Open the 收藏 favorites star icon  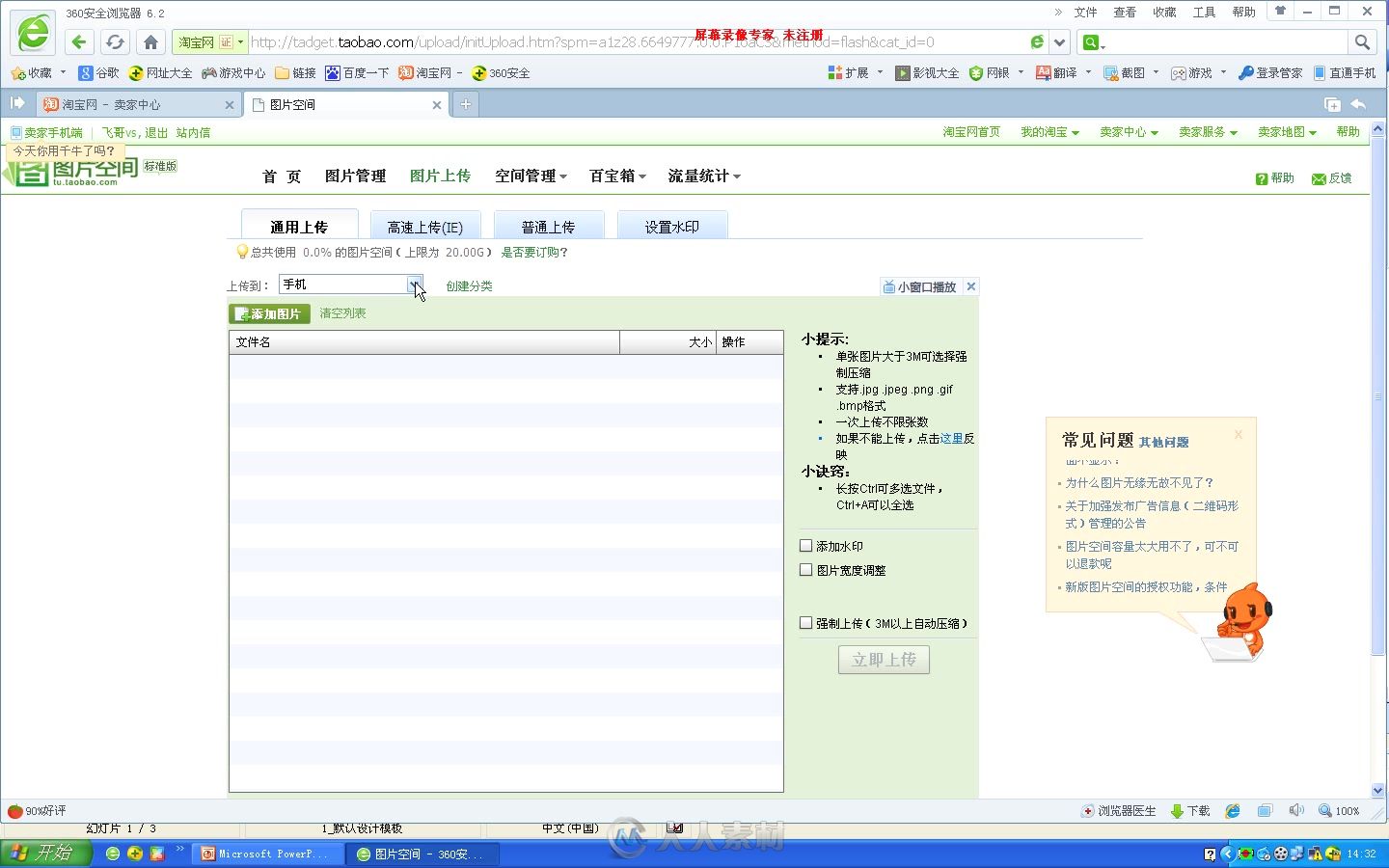[31, 73]
